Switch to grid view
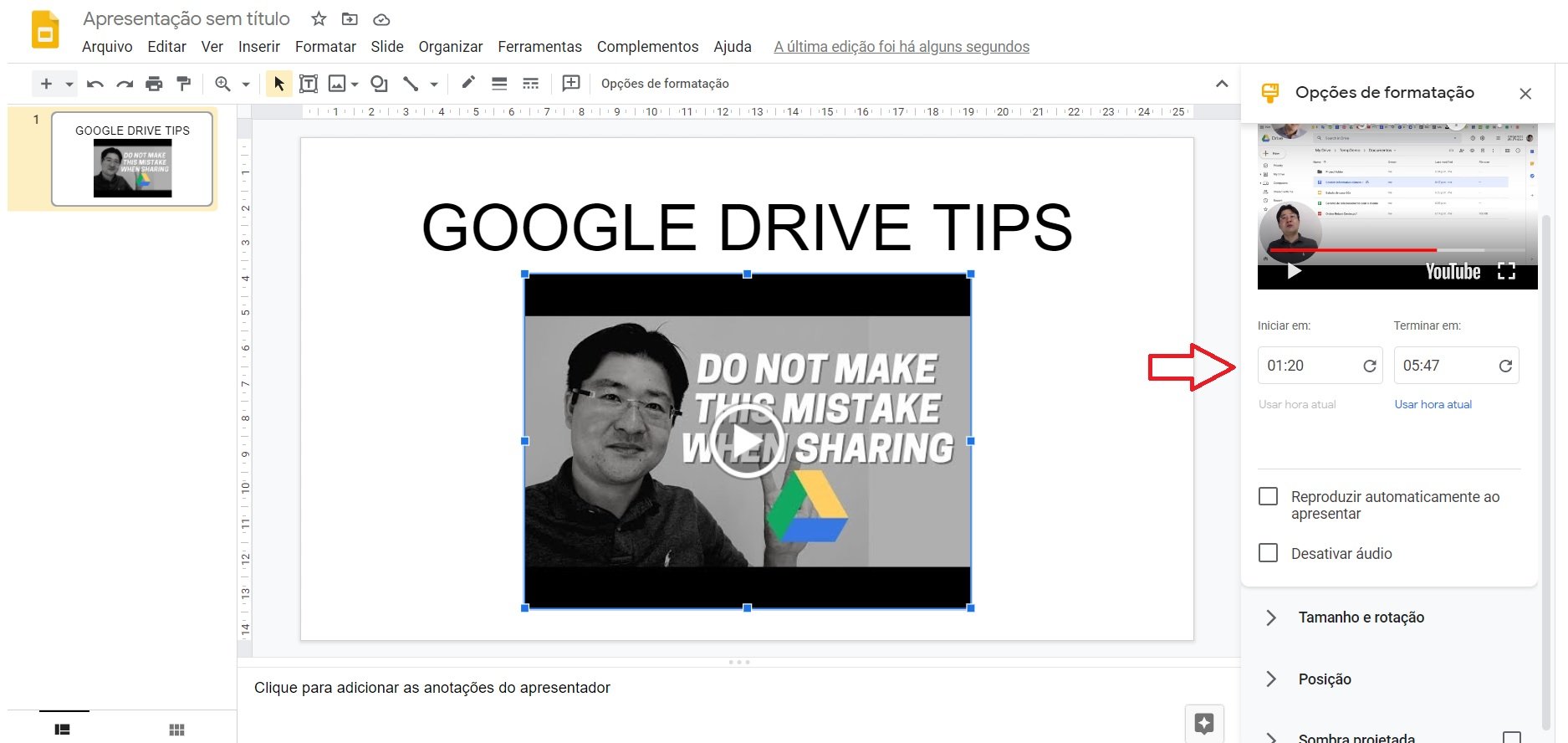This screenshot has height=743, width=1568. click(176, 730)
